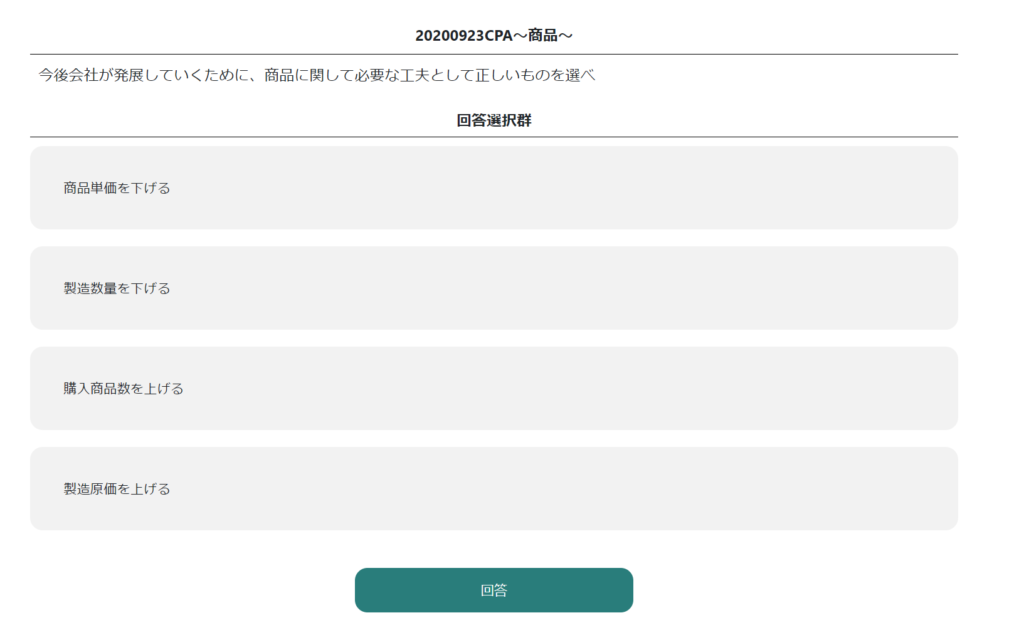This screenshot has width=1024, height=640.
Task: Select the answer 商品単価を下げる
Action: coord(494,187)
